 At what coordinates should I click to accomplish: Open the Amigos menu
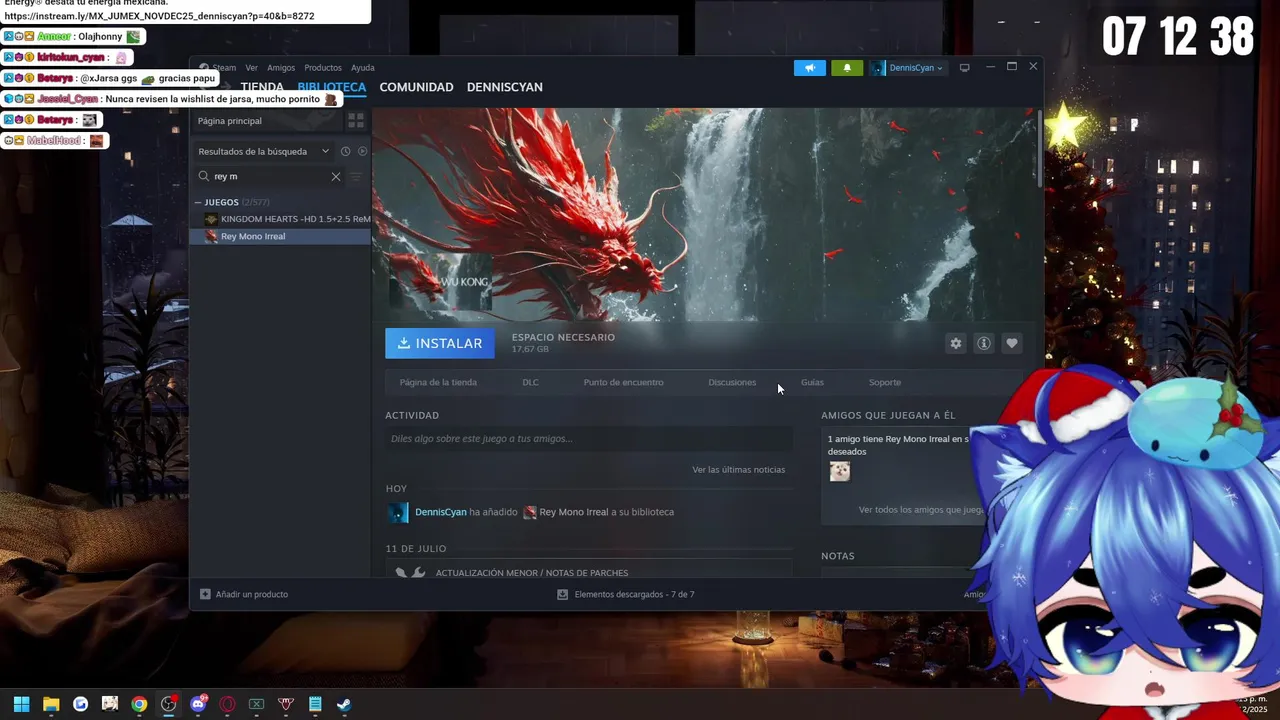pos(281,68)
